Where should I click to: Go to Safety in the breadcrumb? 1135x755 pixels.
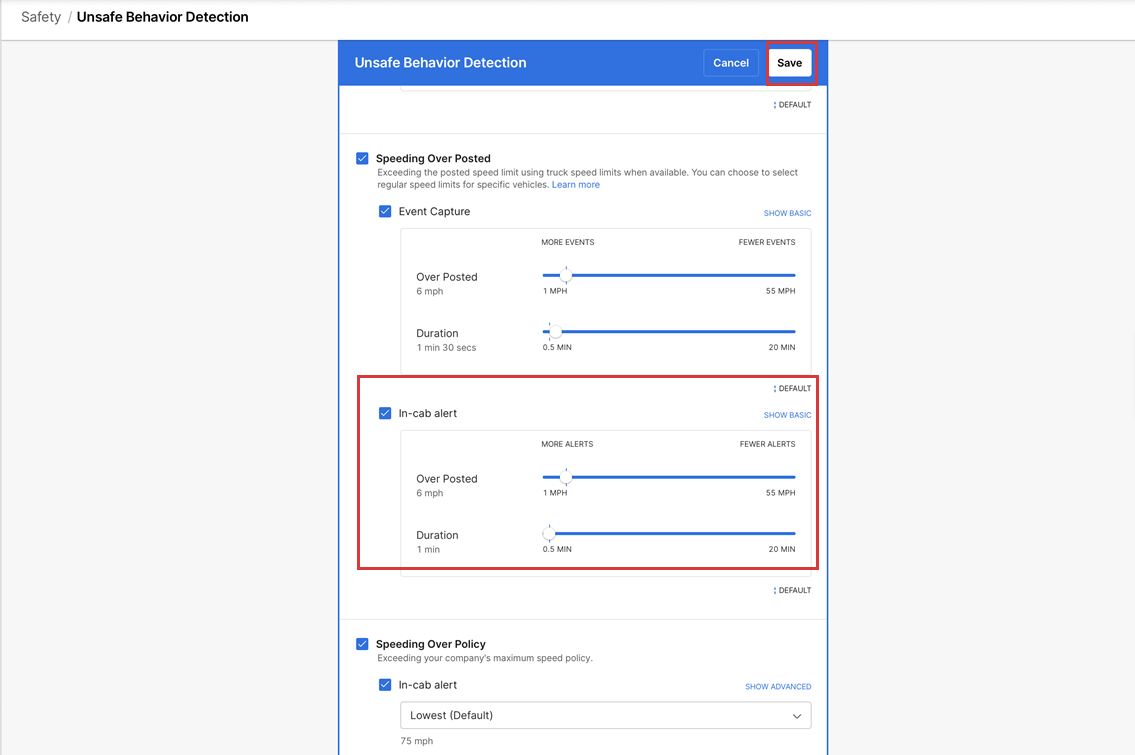[41, 17]
